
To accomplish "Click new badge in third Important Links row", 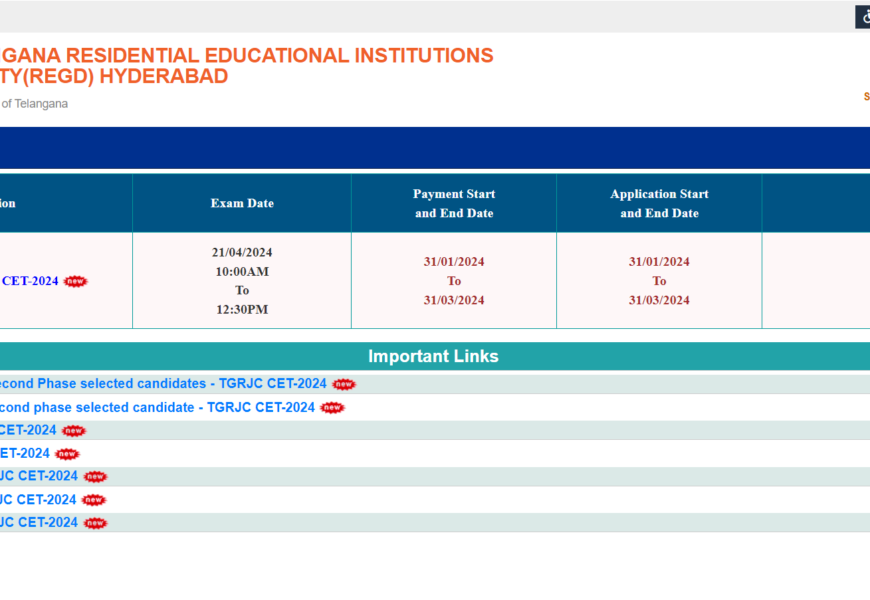I will tap(74, 431).
